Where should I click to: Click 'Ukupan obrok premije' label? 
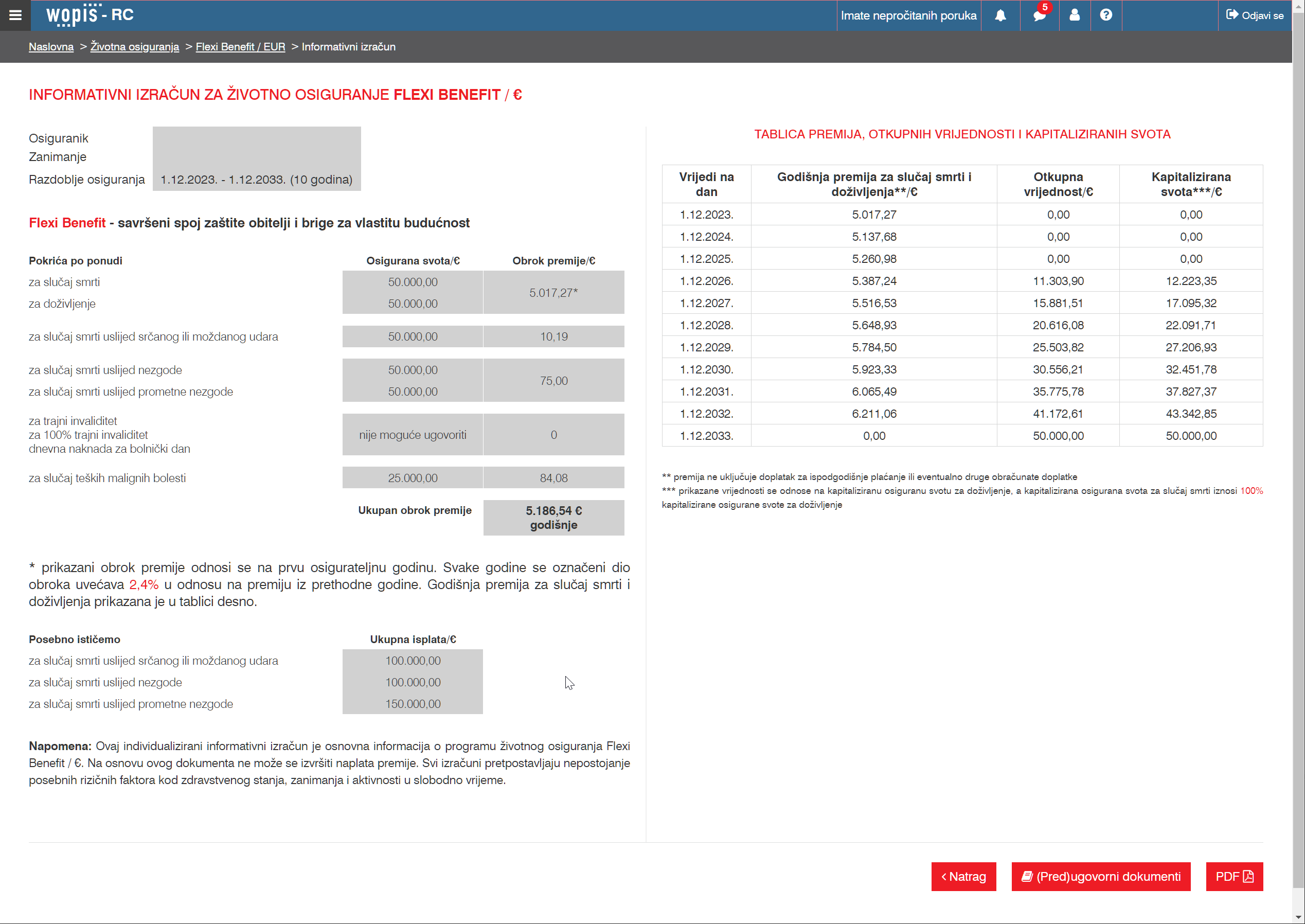(x=415, y=510)
